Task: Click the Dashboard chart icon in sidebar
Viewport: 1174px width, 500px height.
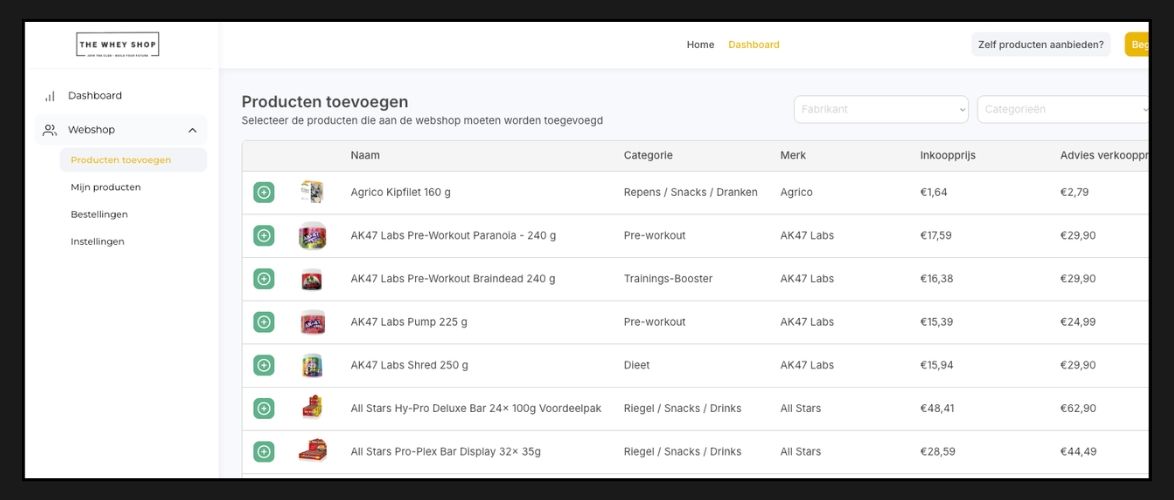Action: (x=49, y=96)
